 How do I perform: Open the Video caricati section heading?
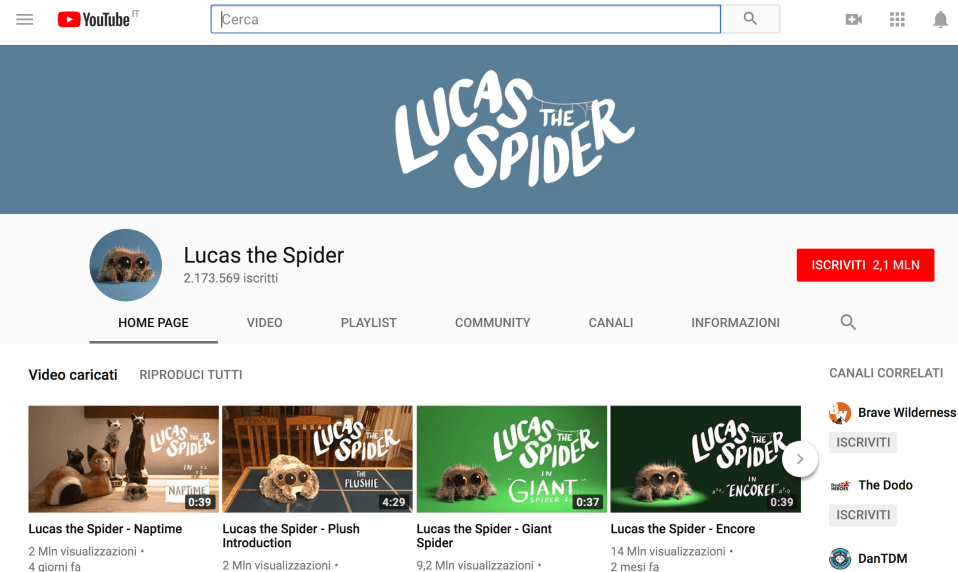[73, 375]
